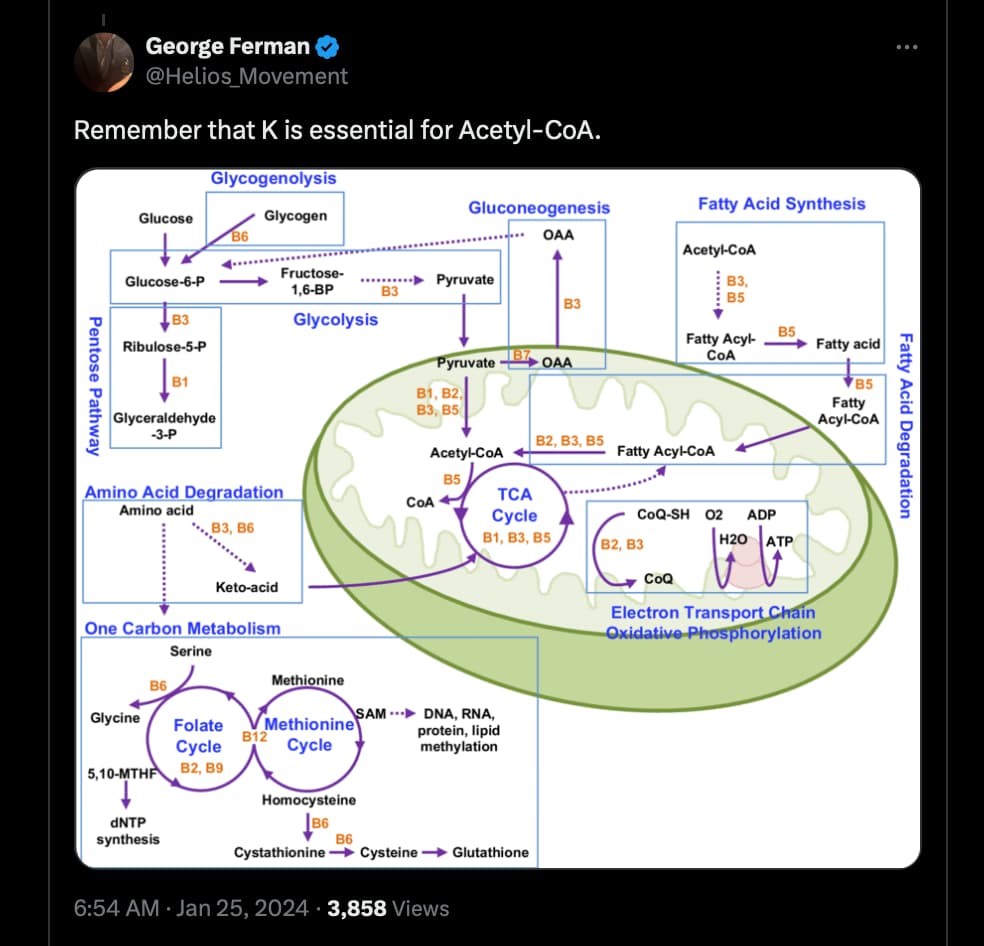This screenshot has width=984, height=946.
Task: Click the red highlighted spot near ATP
Action: [x=744, y=567]
